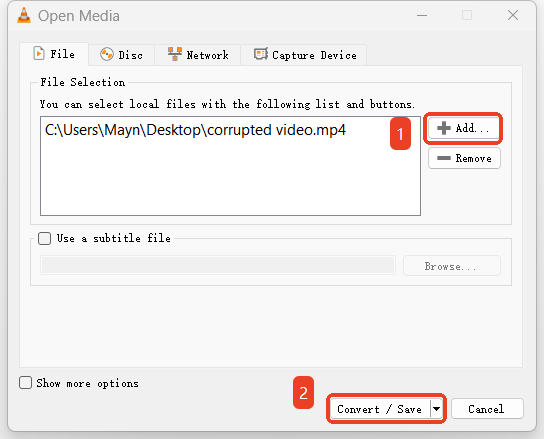Open the Network tab

[198, 55]
